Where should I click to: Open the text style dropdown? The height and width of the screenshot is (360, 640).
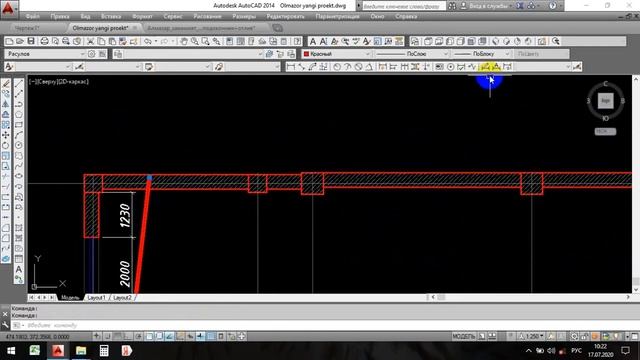pos(68,67)
